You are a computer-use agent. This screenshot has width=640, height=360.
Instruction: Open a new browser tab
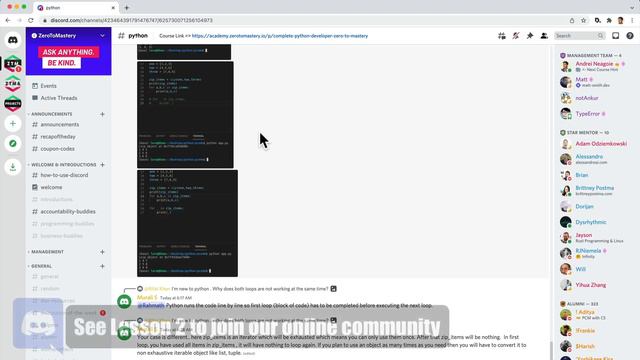click(x=127, y=8)
